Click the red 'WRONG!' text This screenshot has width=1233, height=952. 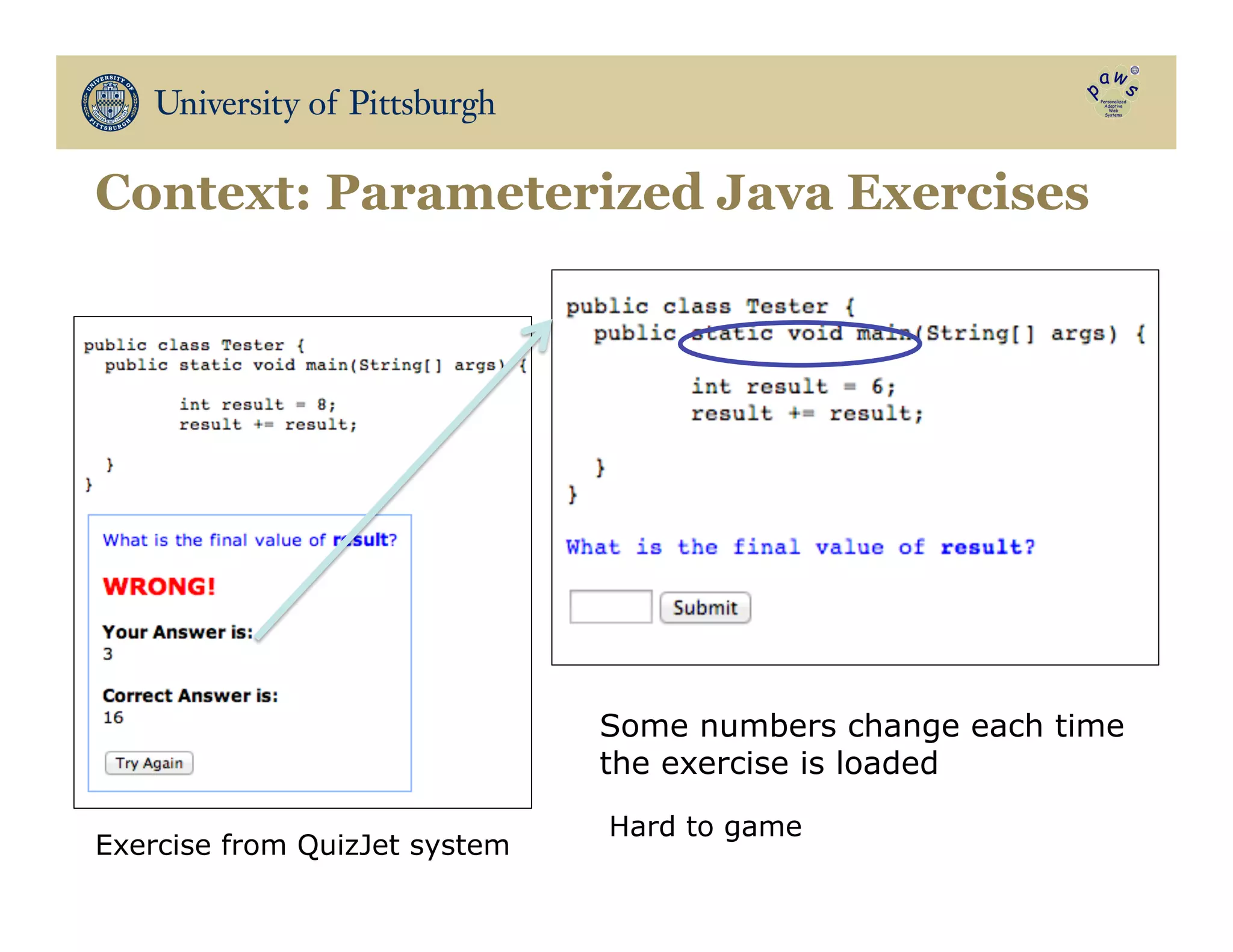click(159, 586)
